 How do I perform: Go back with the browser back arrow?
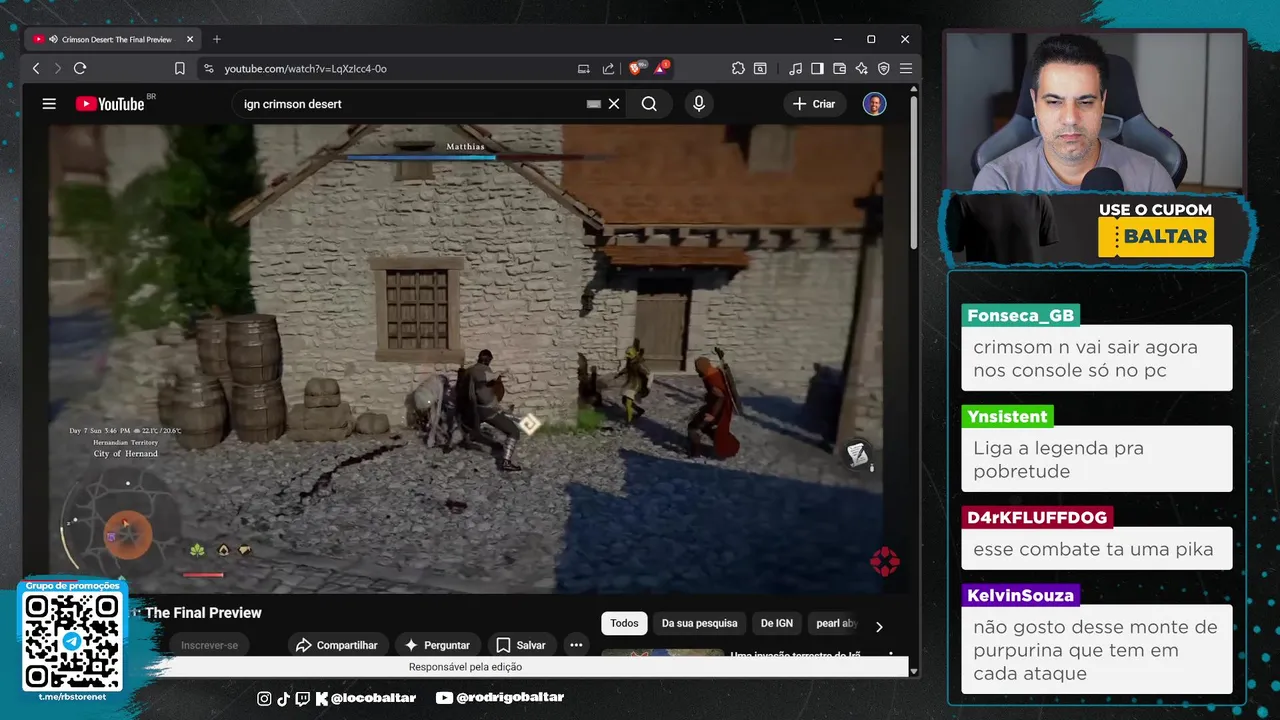click(36, 68)
